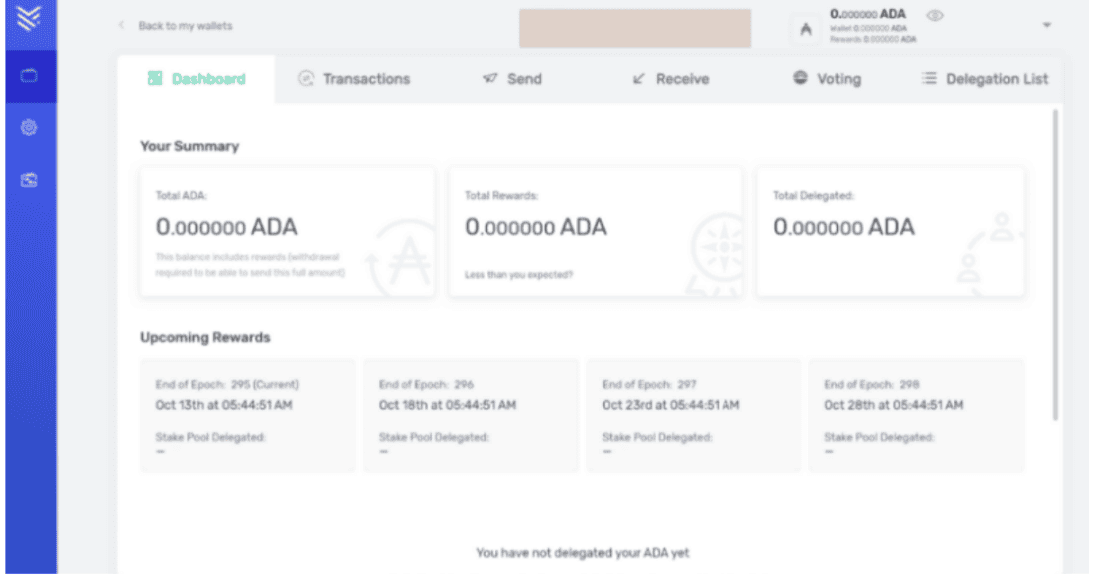
Task: Click the dashboard vertical scrollbar
Action: pyautogui.click(x=1055, y=265)
